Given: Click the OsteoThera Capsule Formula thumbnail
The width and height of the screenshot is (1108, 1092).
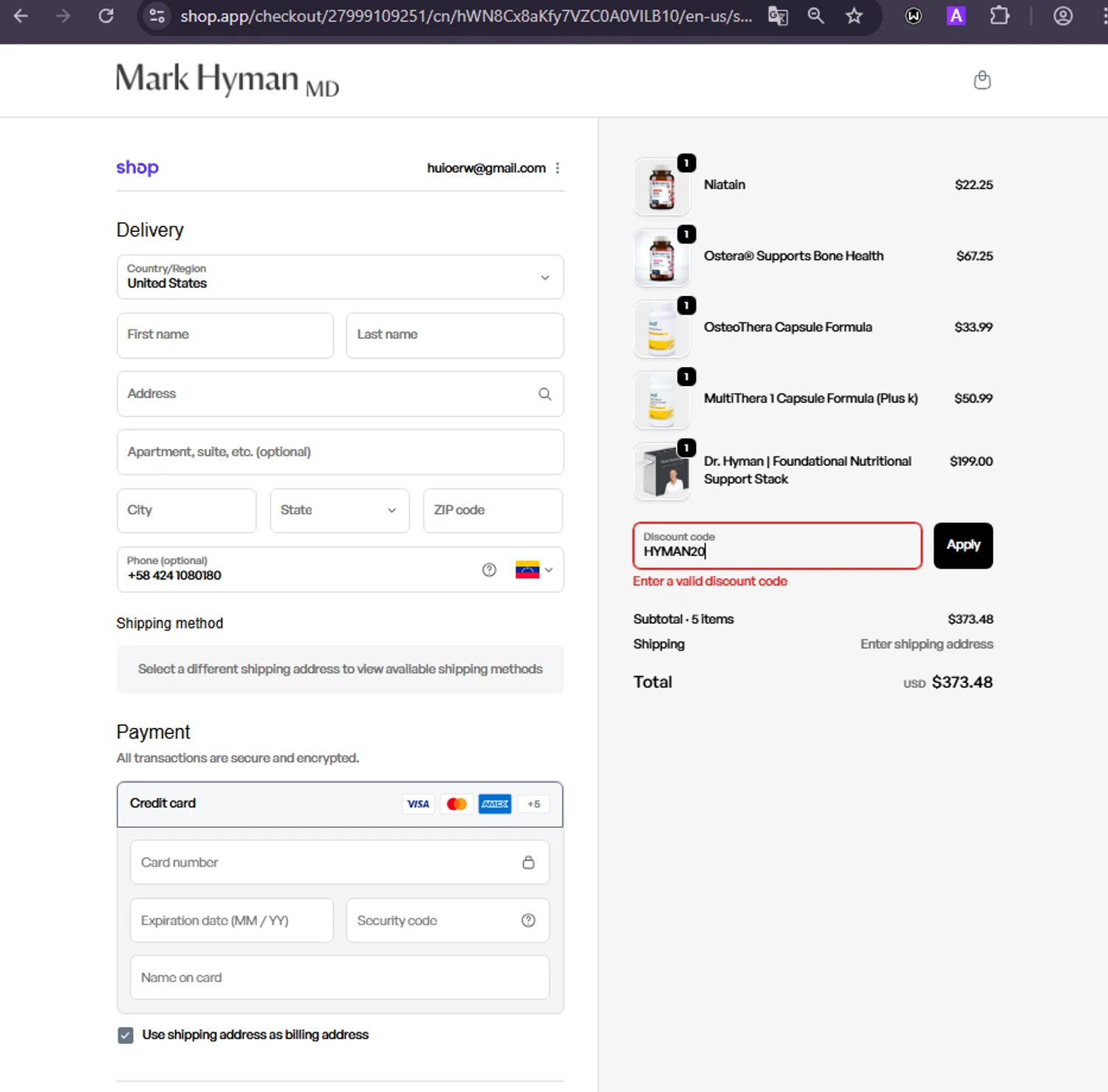Looking at the screenshot, I should point(662,329).
